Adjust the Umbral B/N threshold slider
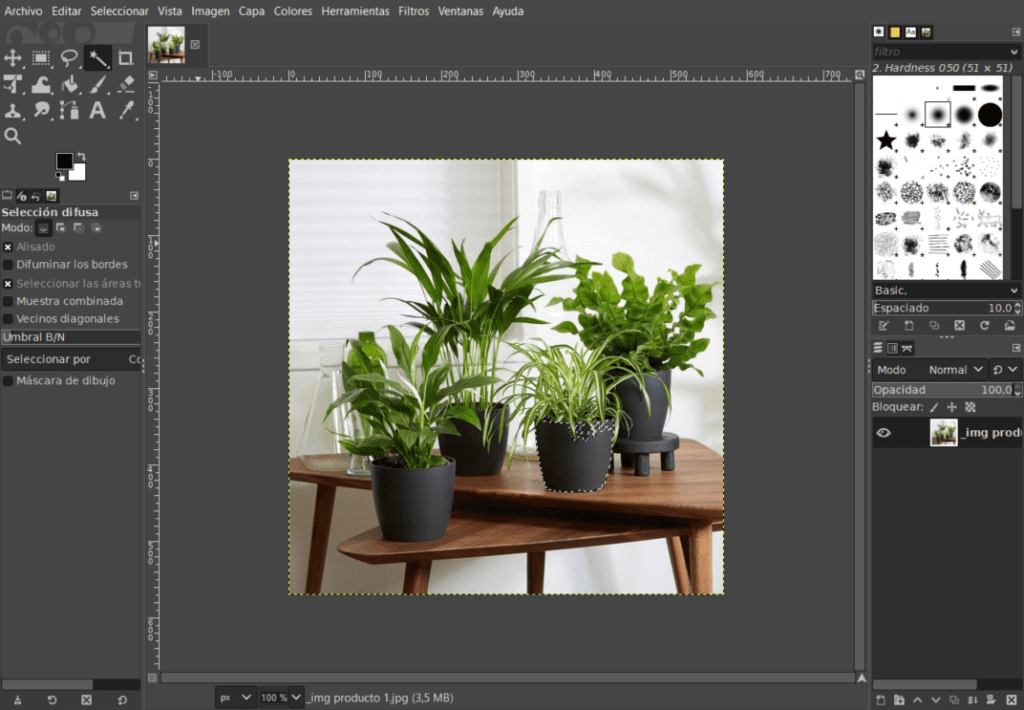 pyautogui.click(x=71, y=337)
